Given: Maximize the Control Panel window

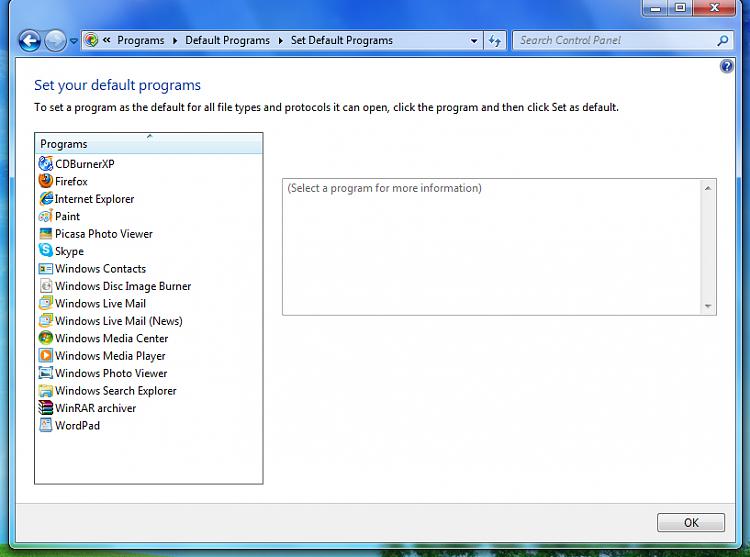Looking at the screenshot, I should tap(680, 8).
